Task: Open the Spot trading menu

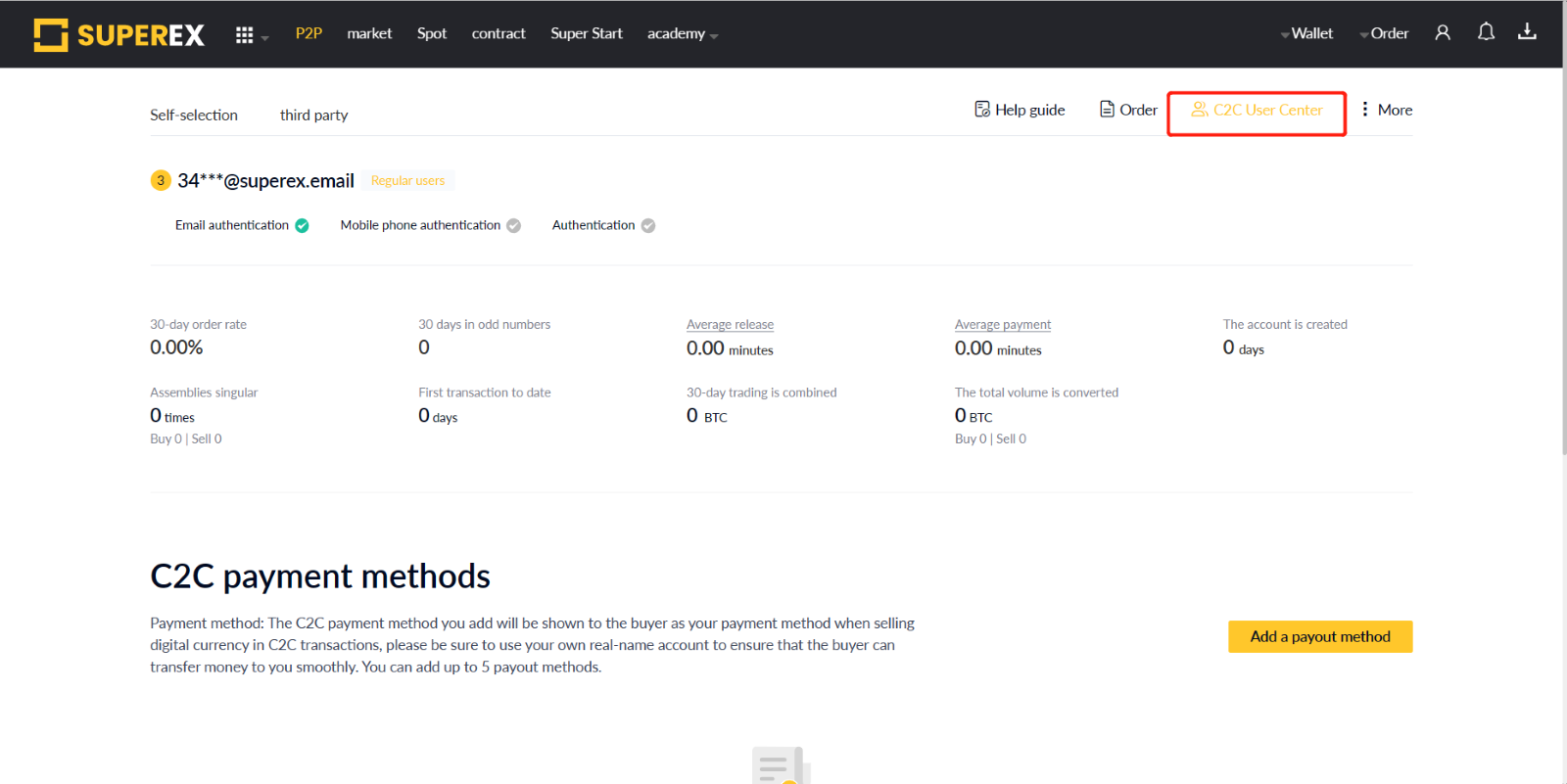Action: point(432,33)
